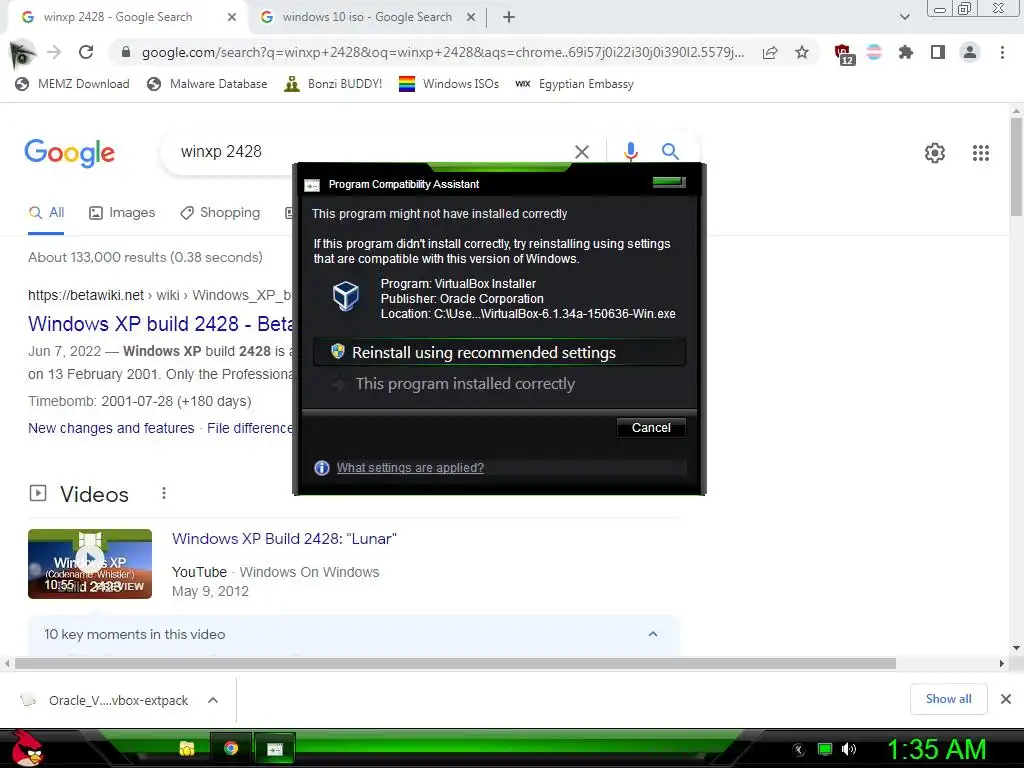The height and width of the screenshot is (768, 1024).
Task: Click the Chrome address bar URL
Action: (x=443, y=52)
